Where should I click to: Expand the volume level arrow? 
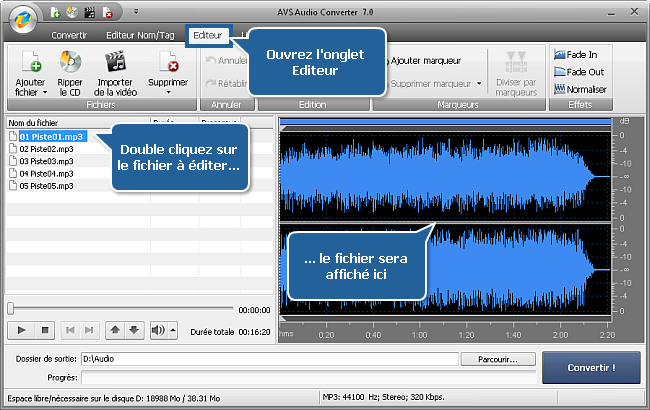(173, 329)
